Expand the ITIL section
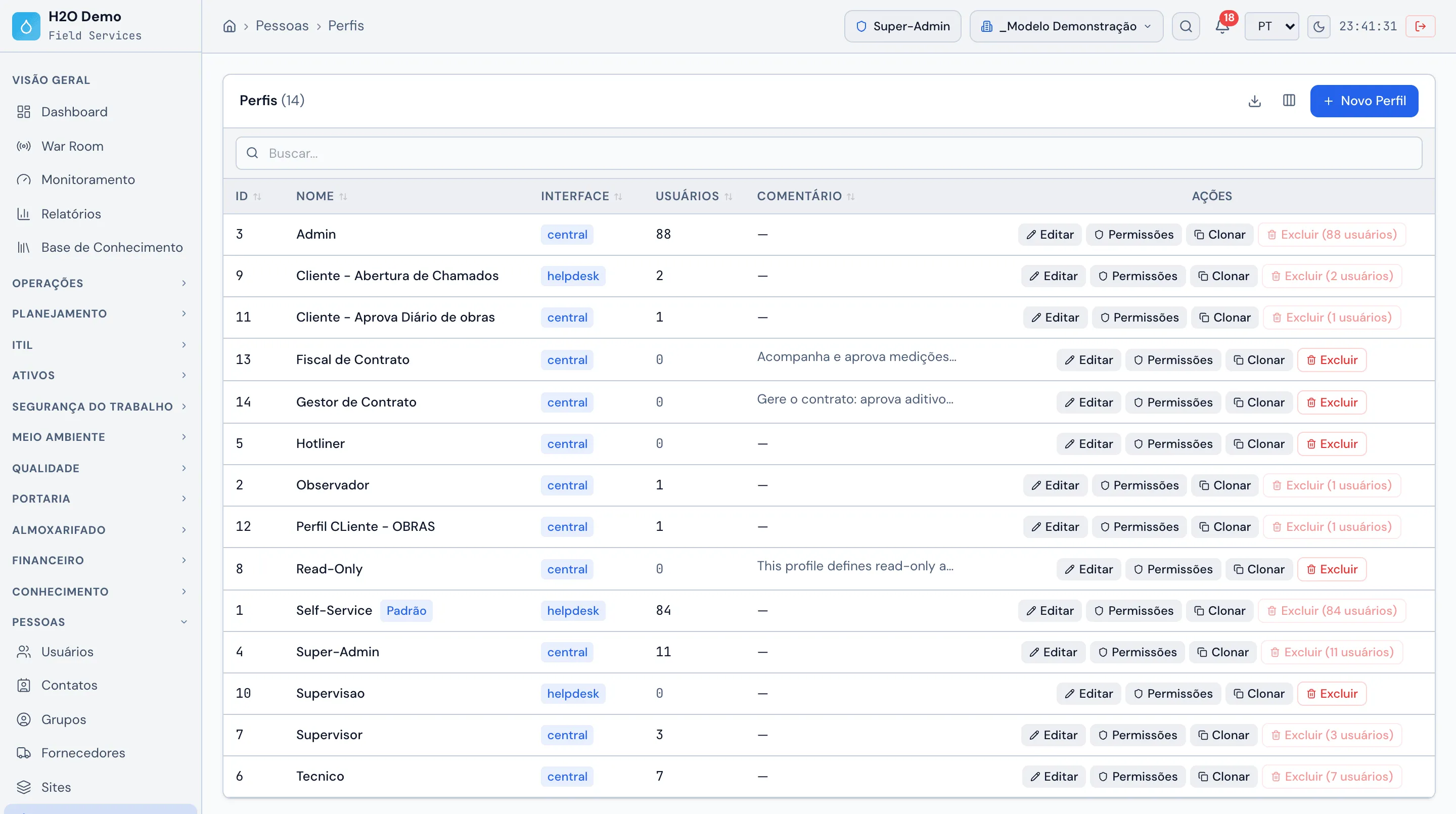The image size is (1456, 814). point(101,345)
